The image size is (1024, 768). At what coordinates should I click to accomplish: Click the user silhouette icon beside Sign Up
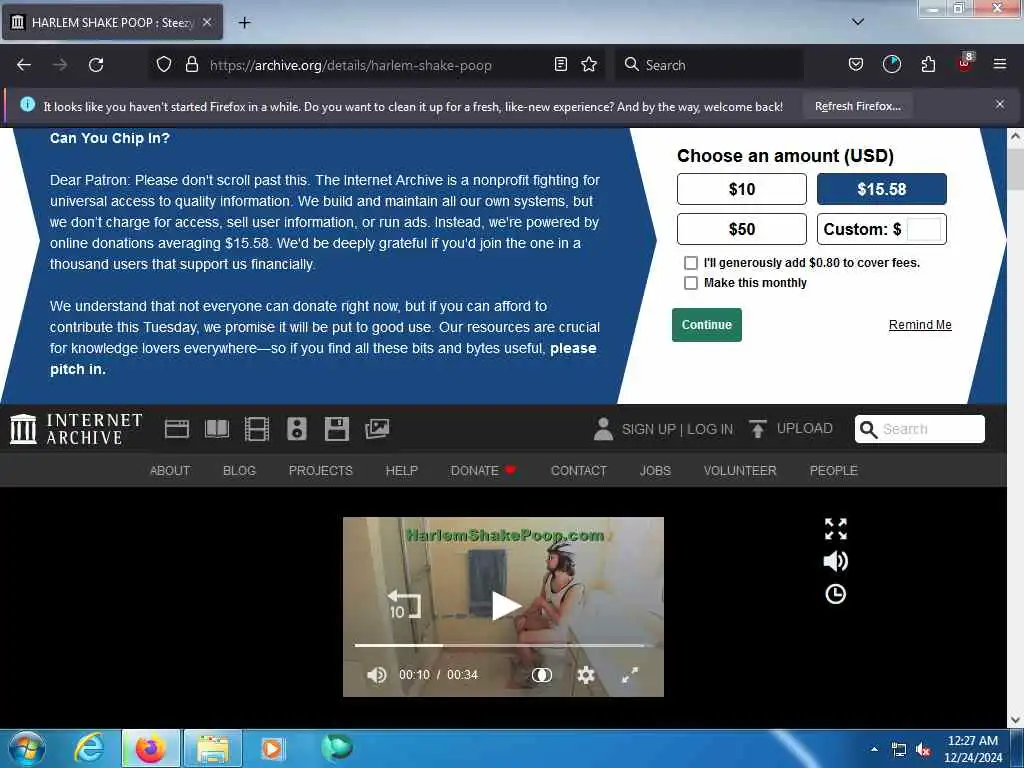tap(603, 429)
